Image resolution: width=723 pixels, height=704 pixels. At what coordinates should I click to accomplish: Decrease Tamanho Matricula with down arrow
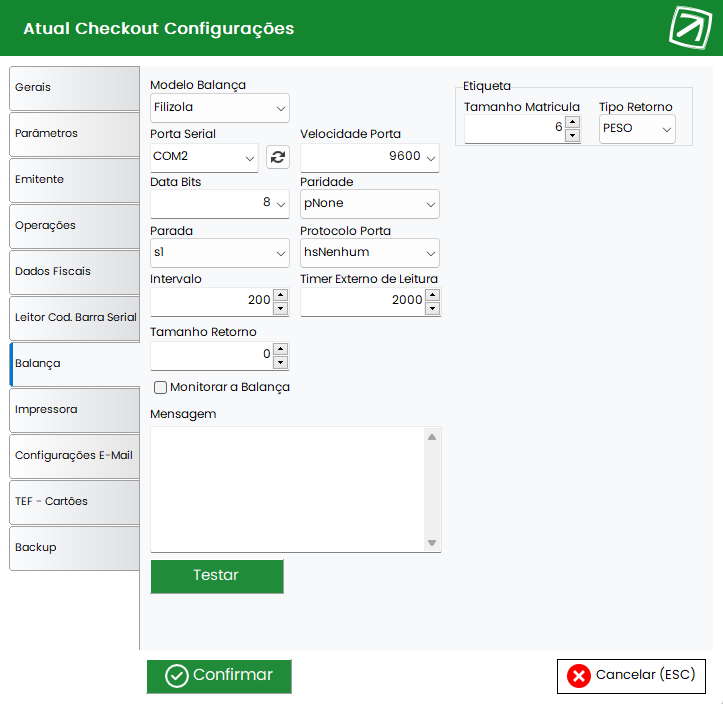[572, 135]
